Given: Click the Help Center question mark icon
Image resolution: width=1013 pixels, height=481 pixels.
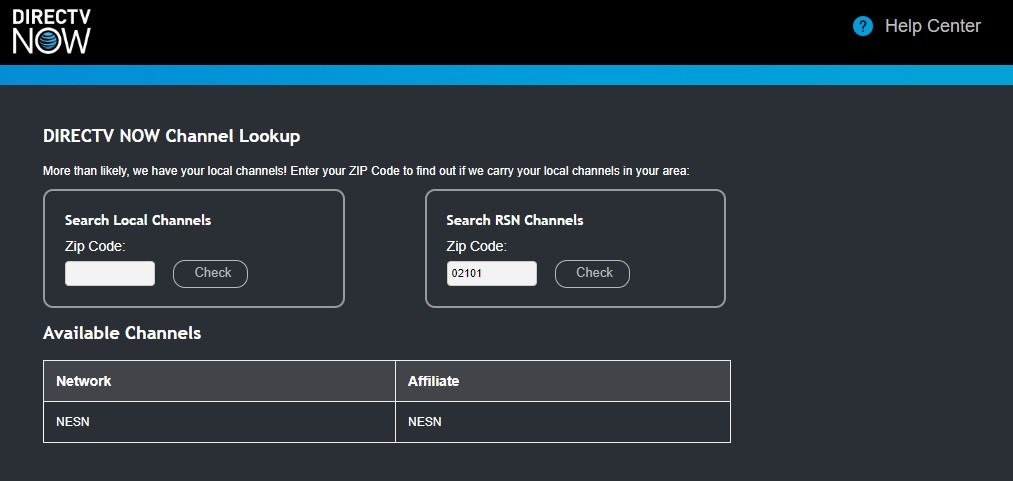Looking at the screenshot, I should [862, 26].
